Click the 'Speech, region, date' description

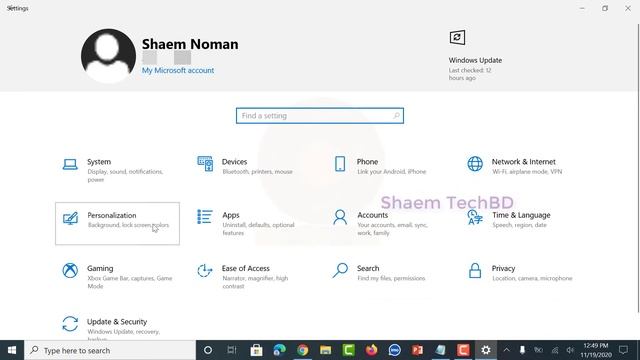(519, 225)
